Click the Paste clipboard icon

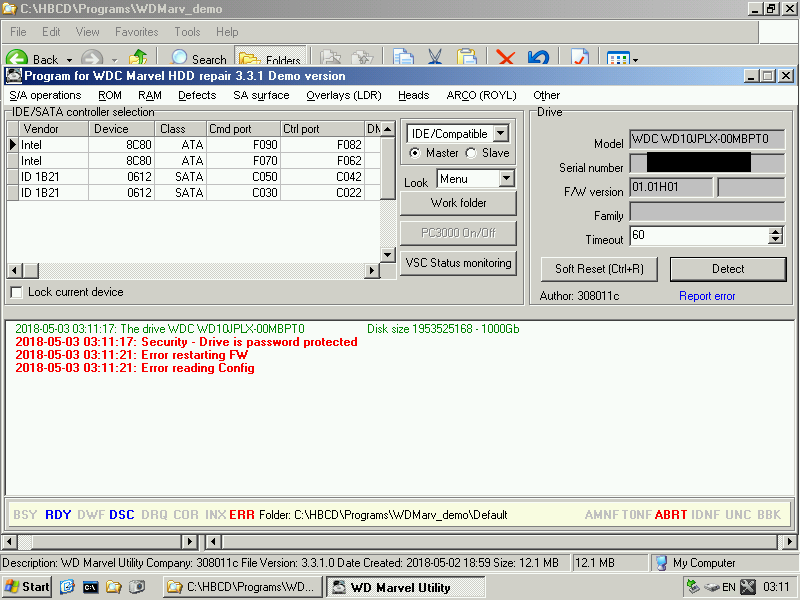click(x=466, y=58)
